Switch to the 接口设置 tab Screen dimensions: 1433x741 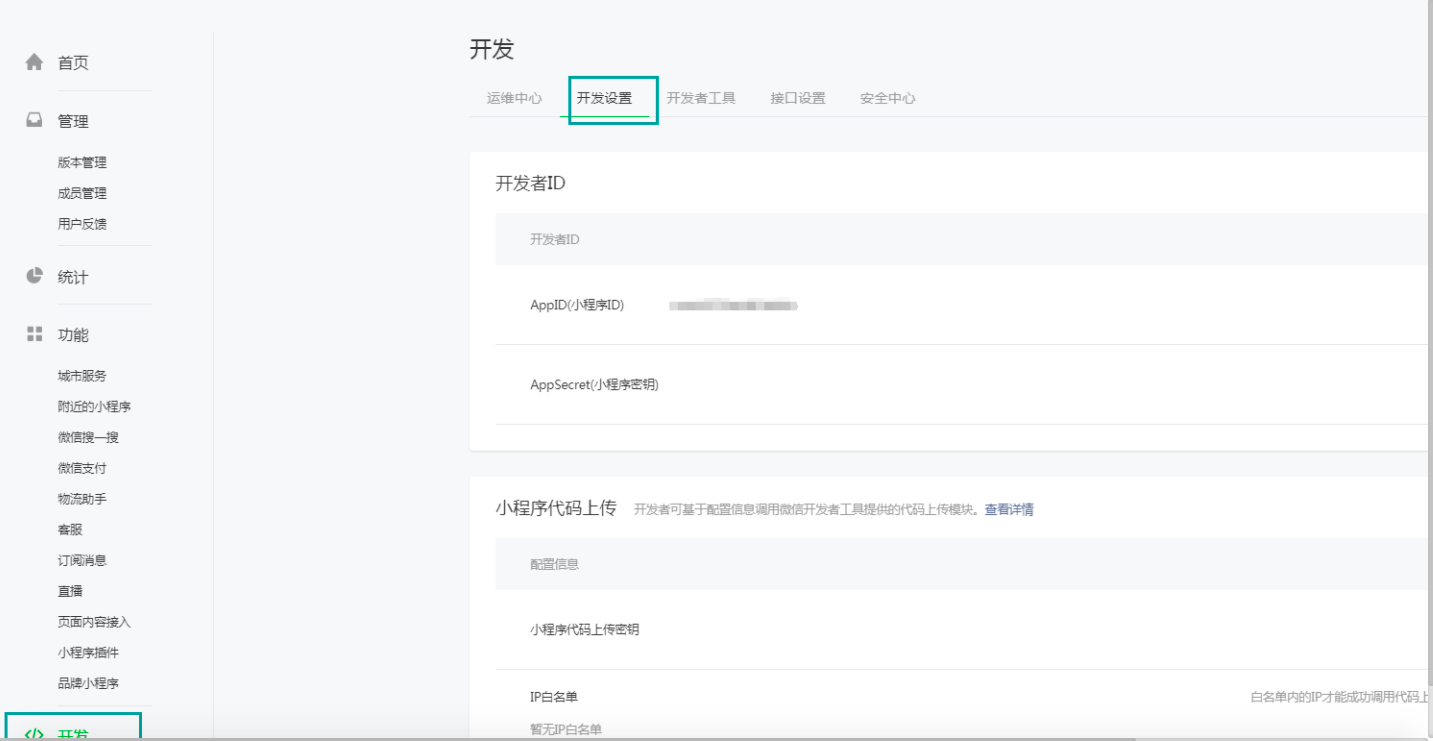click(x=798, y=98)
